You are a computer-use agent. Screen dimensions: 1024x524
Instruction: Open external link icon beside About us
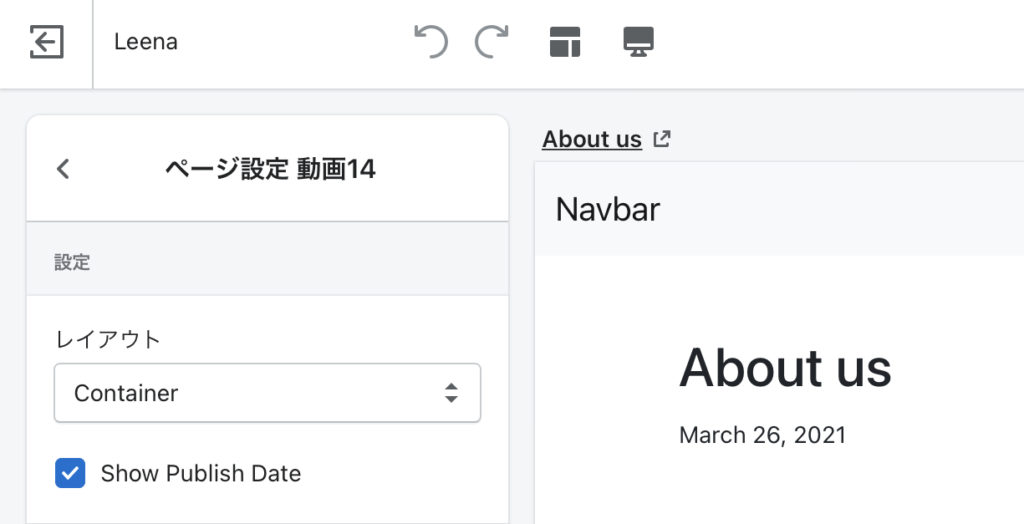(661, 139)
